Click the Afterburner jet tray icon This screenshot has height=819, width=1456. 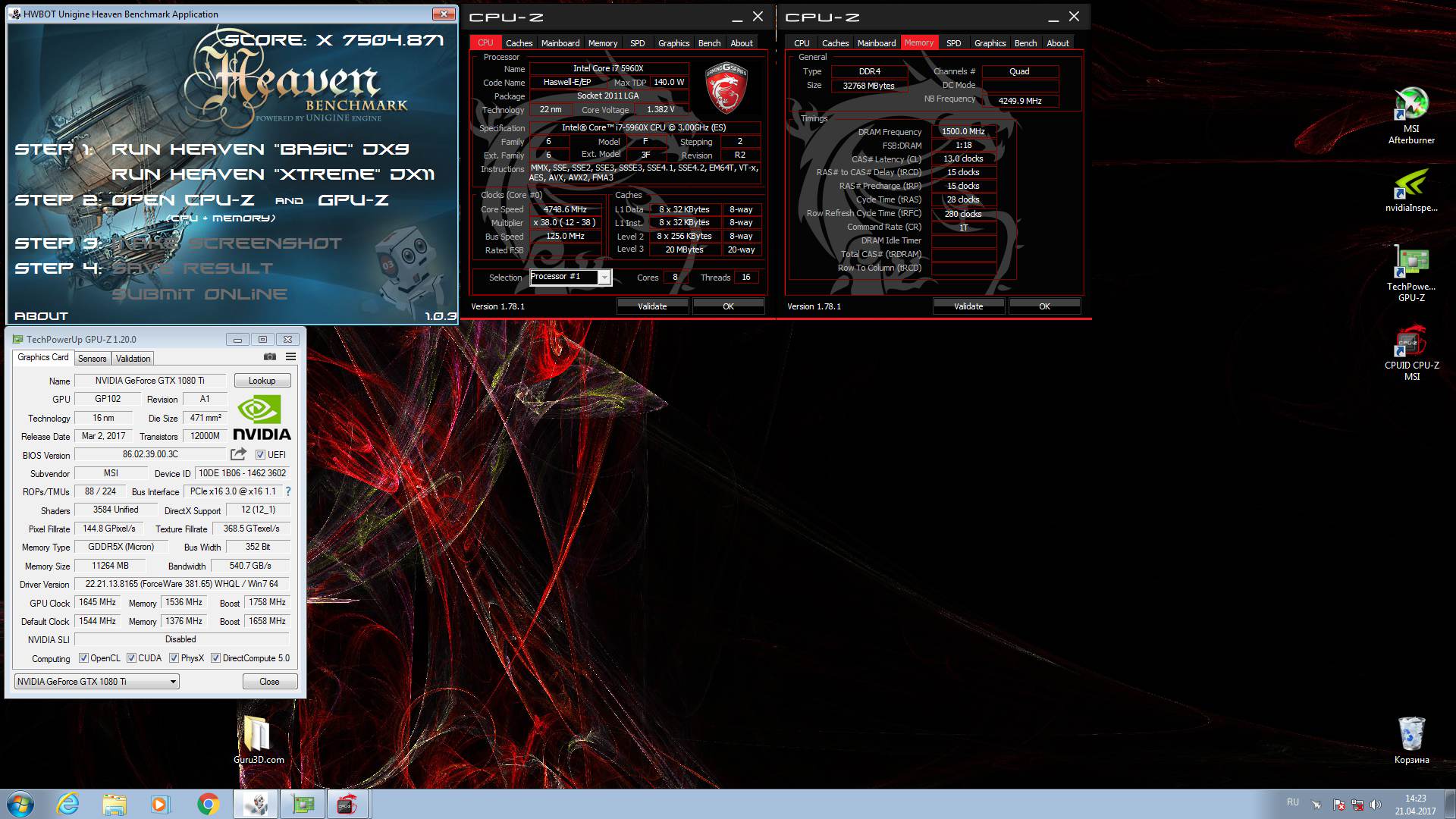(x=1316, y=805)
